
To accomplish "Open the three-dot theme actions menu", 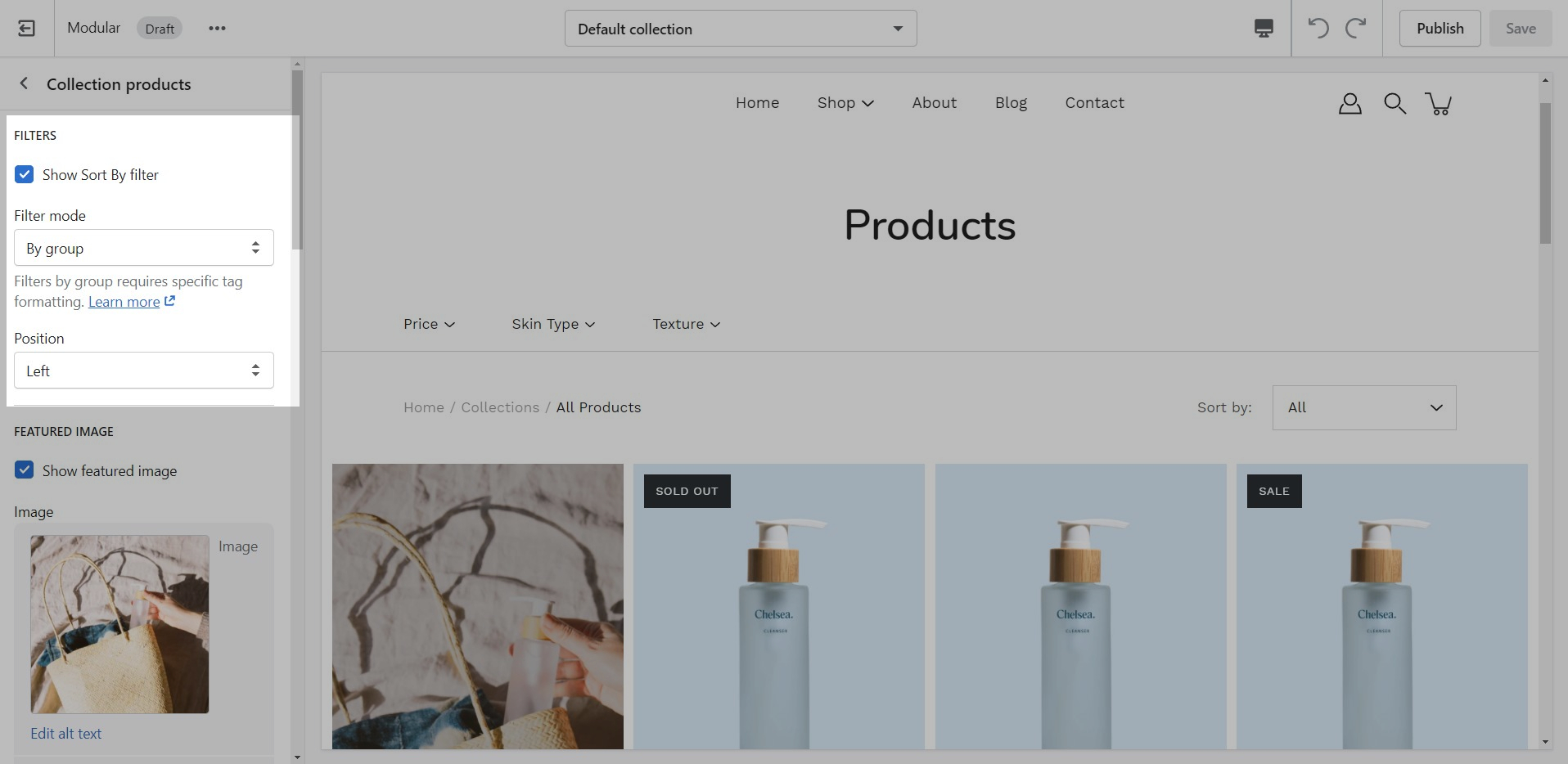I will coord(217,29).
